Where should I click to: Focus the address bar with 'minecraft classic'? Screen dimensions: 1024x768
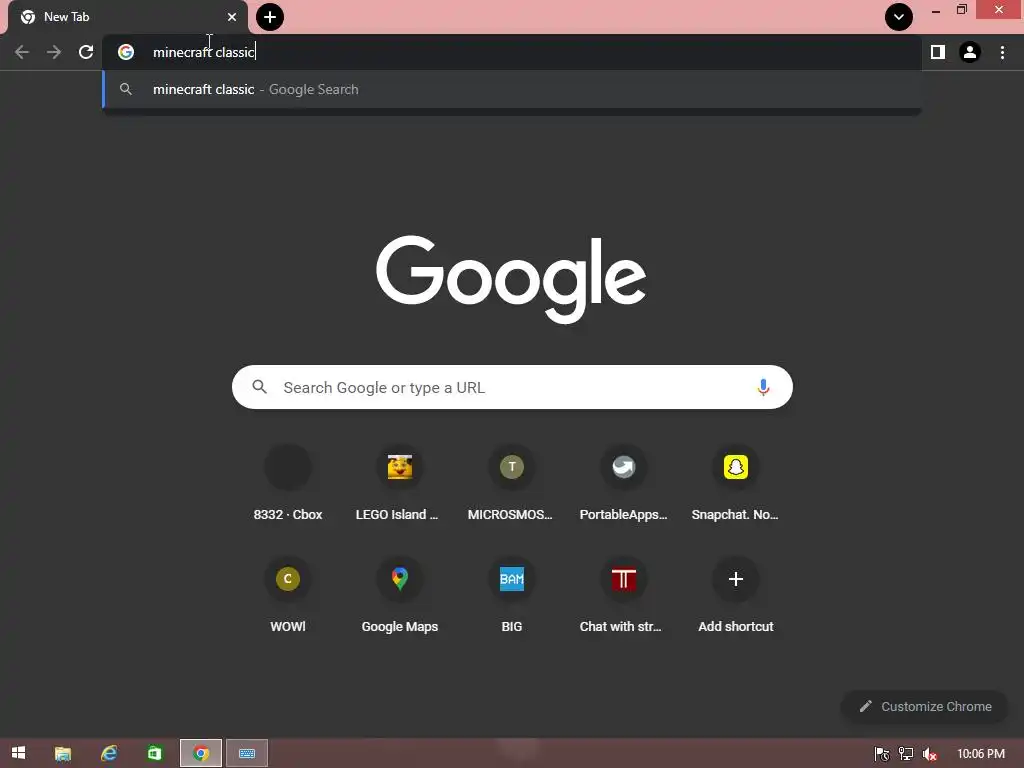pyautogui.click(x=512, y=52)
